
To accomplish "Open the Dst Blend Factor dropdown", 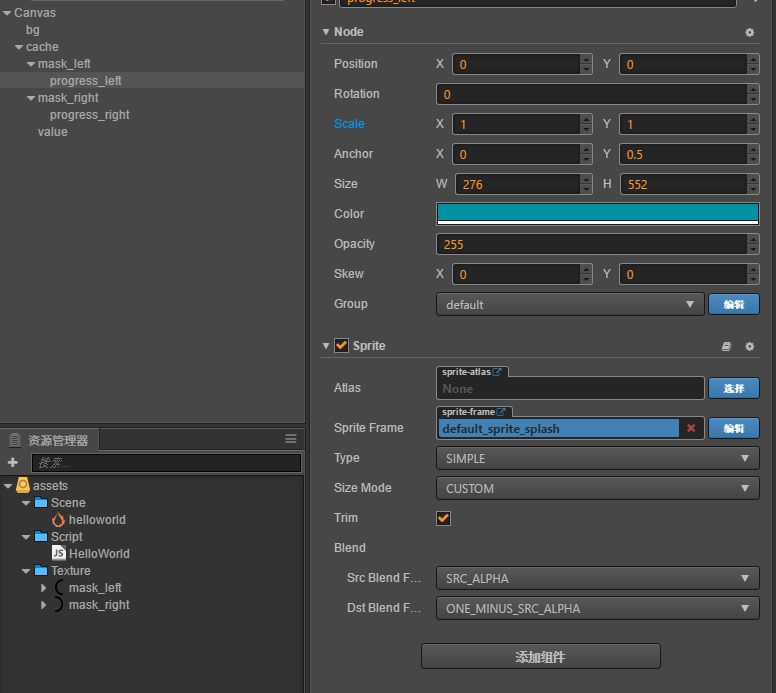I will 597,608.
